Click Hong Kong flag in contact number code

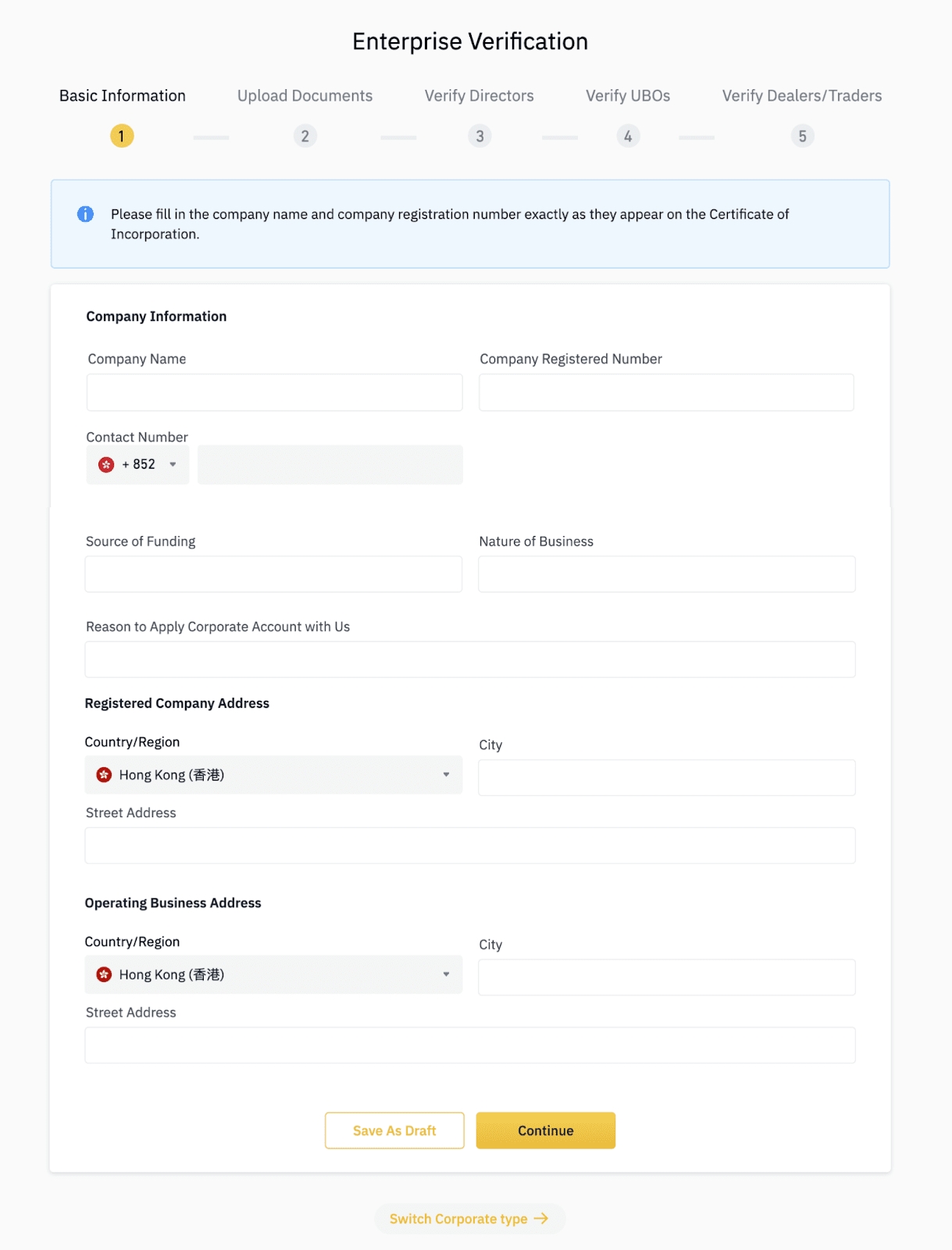tap(106, 465)
